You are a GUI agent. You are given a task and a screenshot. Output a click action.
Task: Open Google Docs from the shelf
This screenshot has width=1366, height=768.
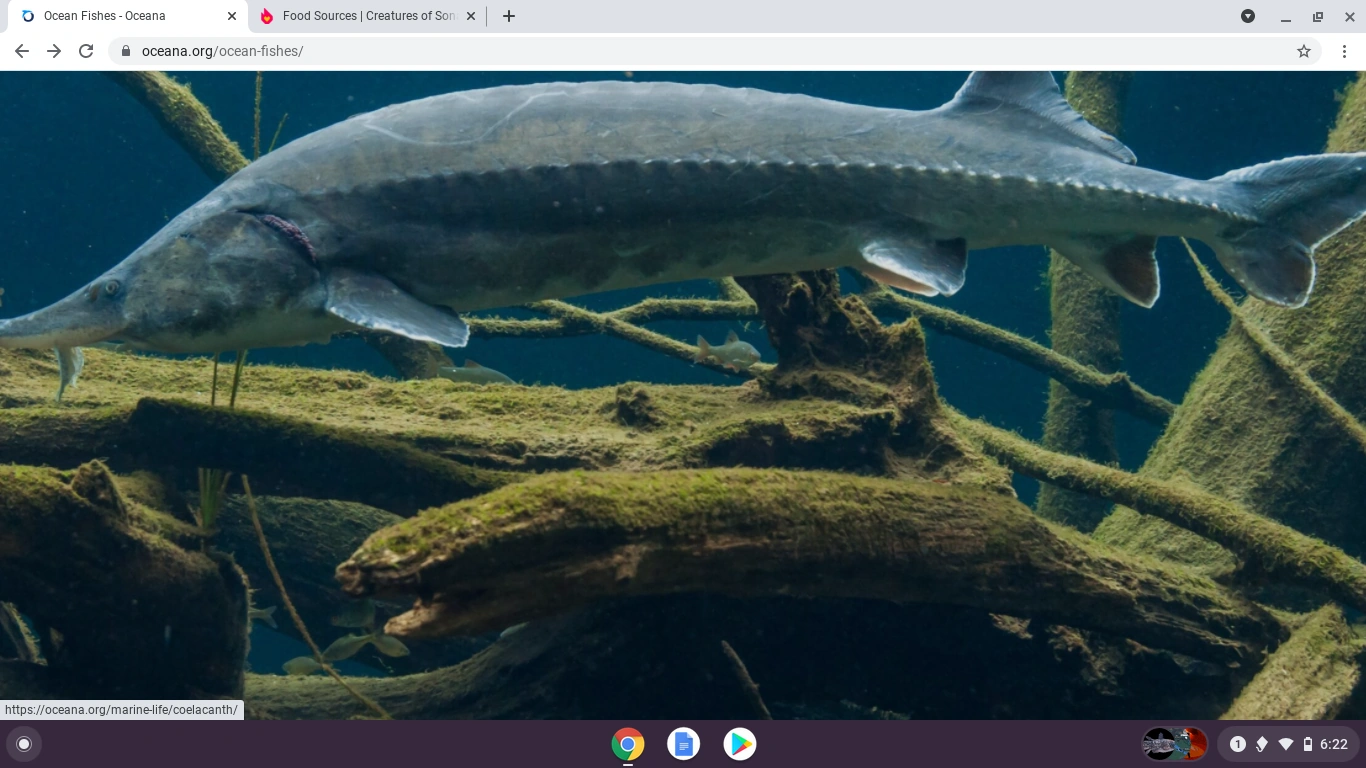pos(683,744)
